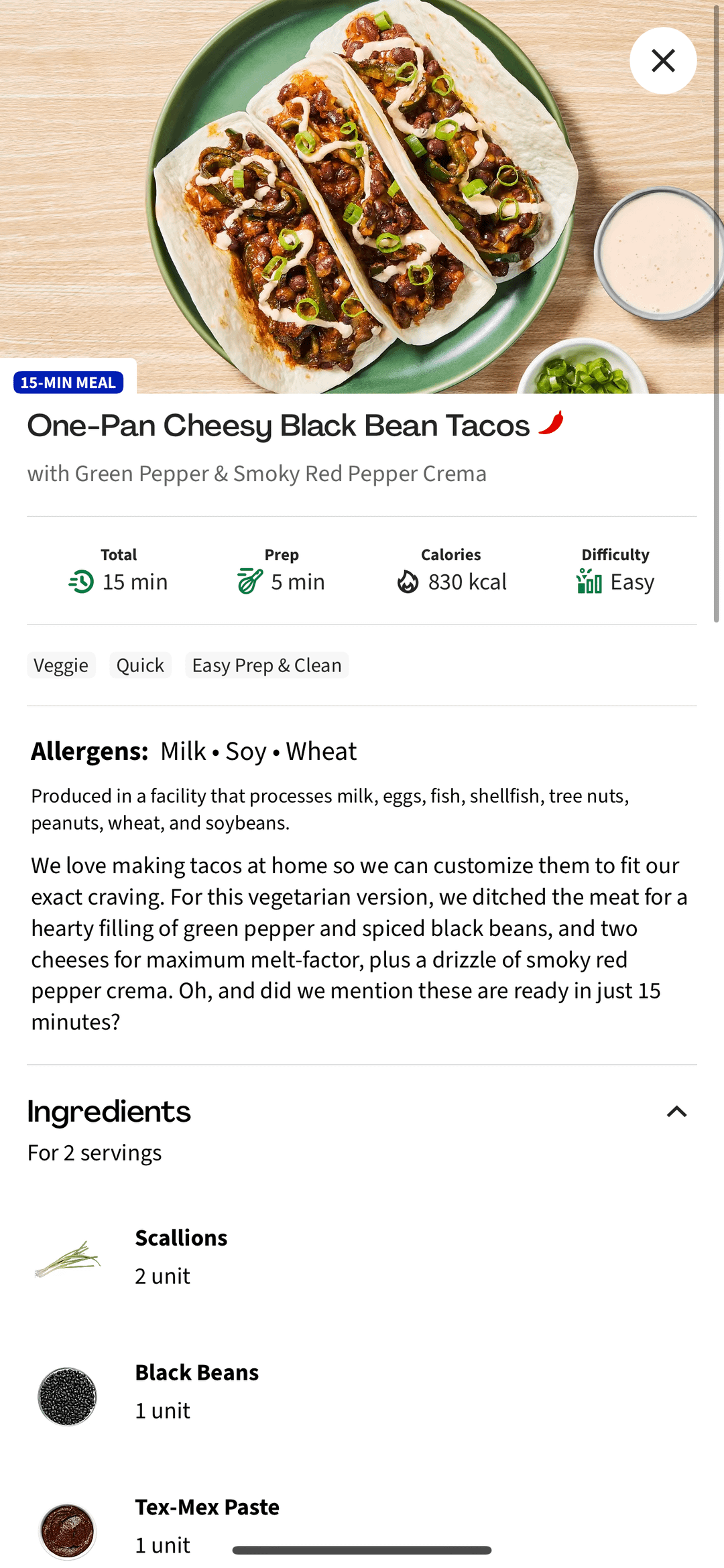This screenshot has width=724, height=1568.
Task: Tap the 15-MIN MEAL badge
Action: tap(68, 383)
